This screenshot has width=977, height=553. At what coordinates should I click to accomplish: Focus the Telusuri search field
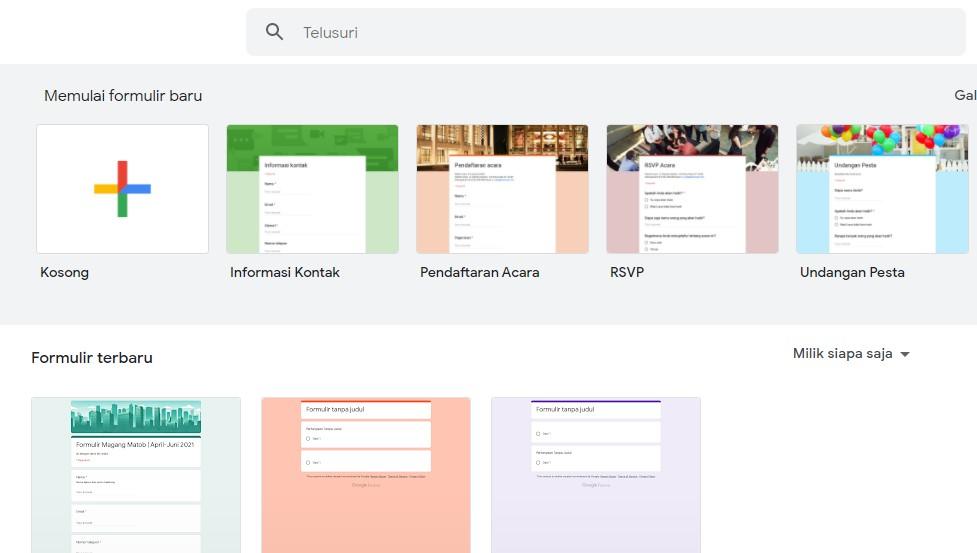point(606,32)
